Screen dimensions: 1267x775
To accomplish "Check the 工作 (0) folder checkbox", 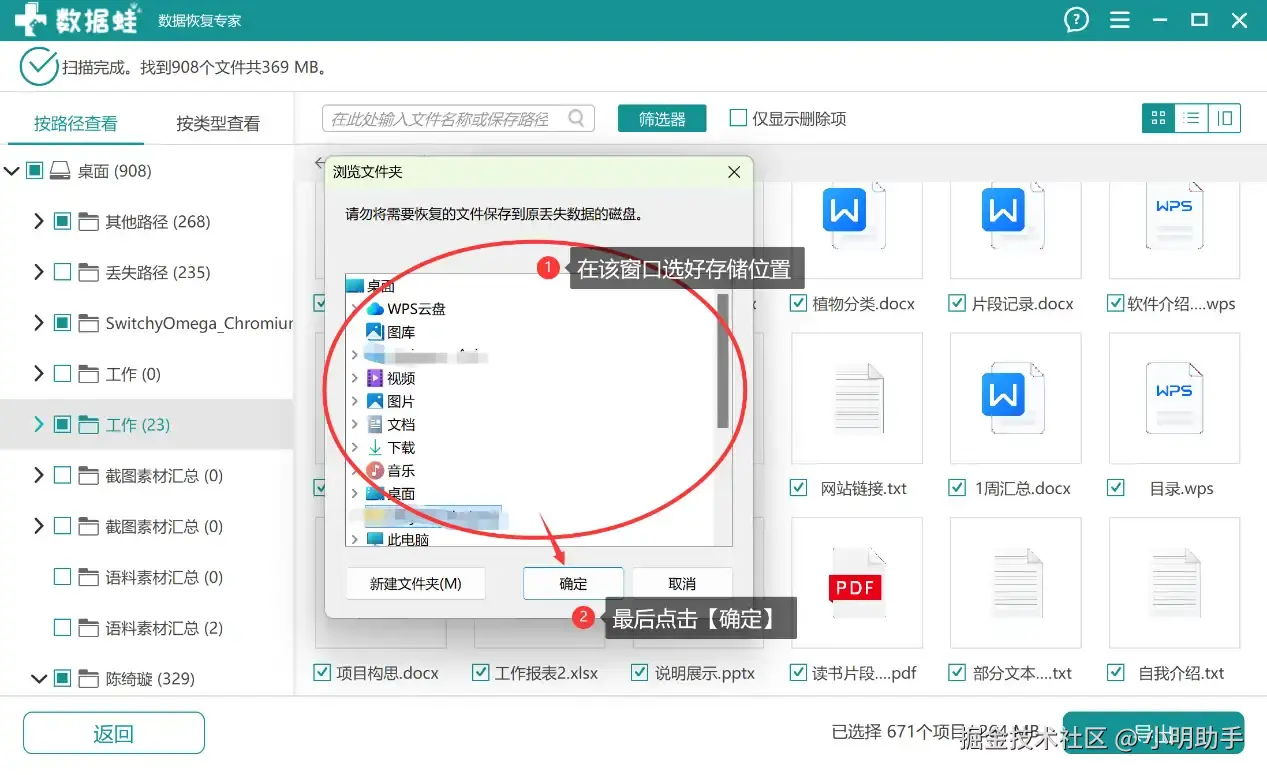I will coord(62,374).
